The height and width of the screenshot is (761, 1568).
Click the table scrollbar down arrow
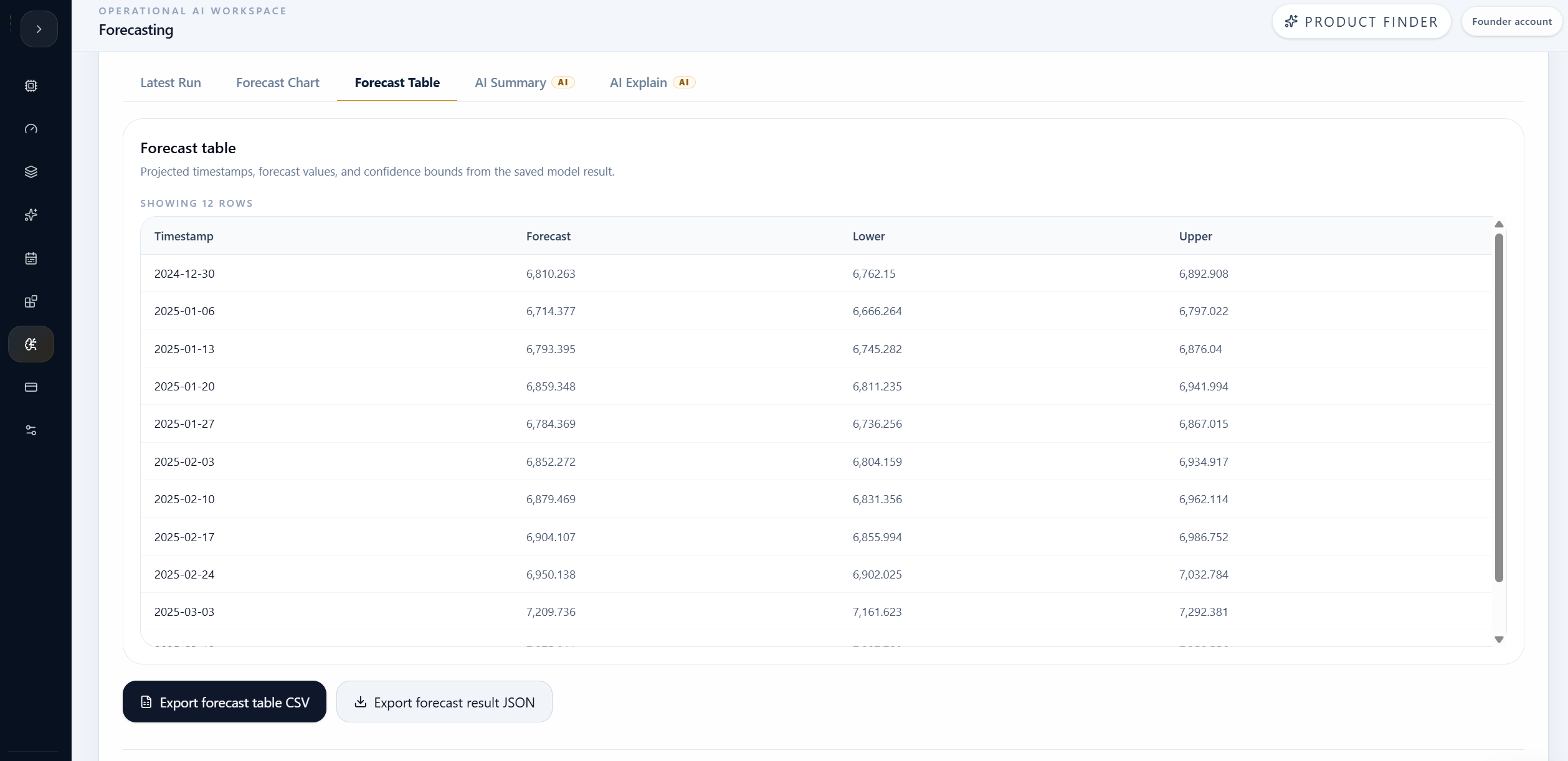1499,640
